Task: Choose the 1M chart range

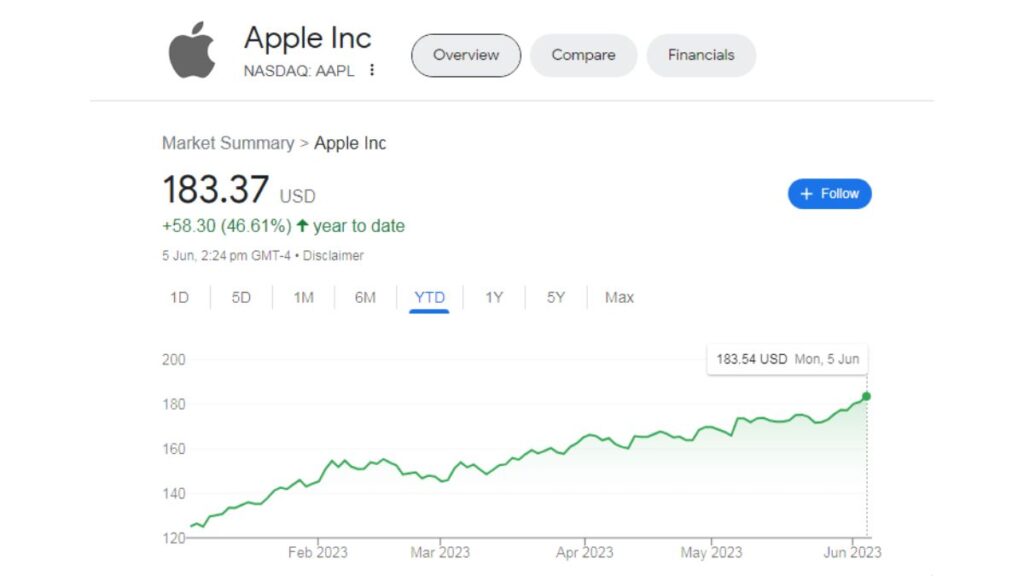Action: pyautogui.click(x=304, y=298)
